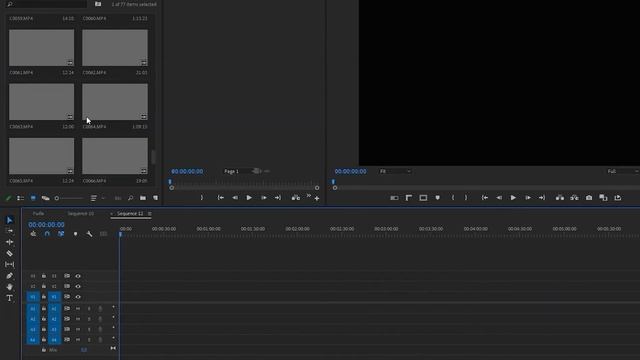Open caption track options in timeline header
Screen dimensions: 640x360
point(103,234)
